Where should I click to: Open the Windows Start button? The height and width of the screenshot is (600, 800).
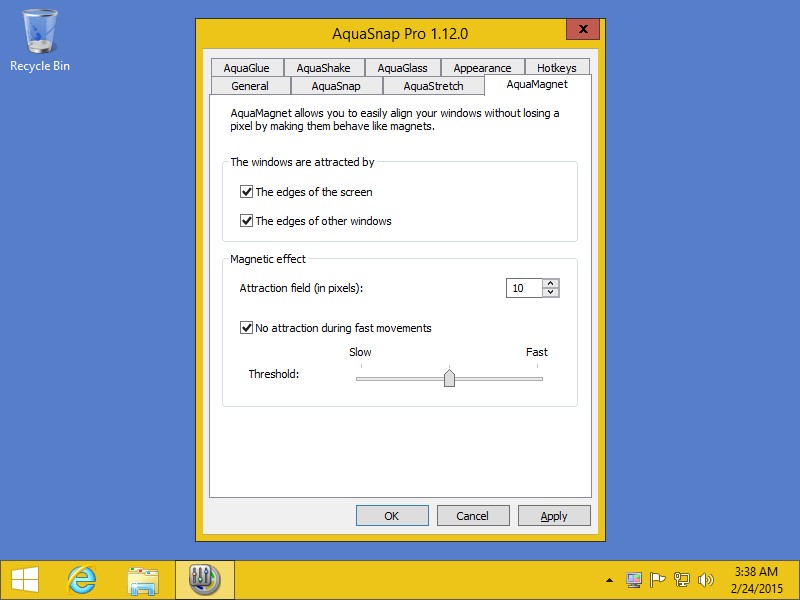pos(24,580)
